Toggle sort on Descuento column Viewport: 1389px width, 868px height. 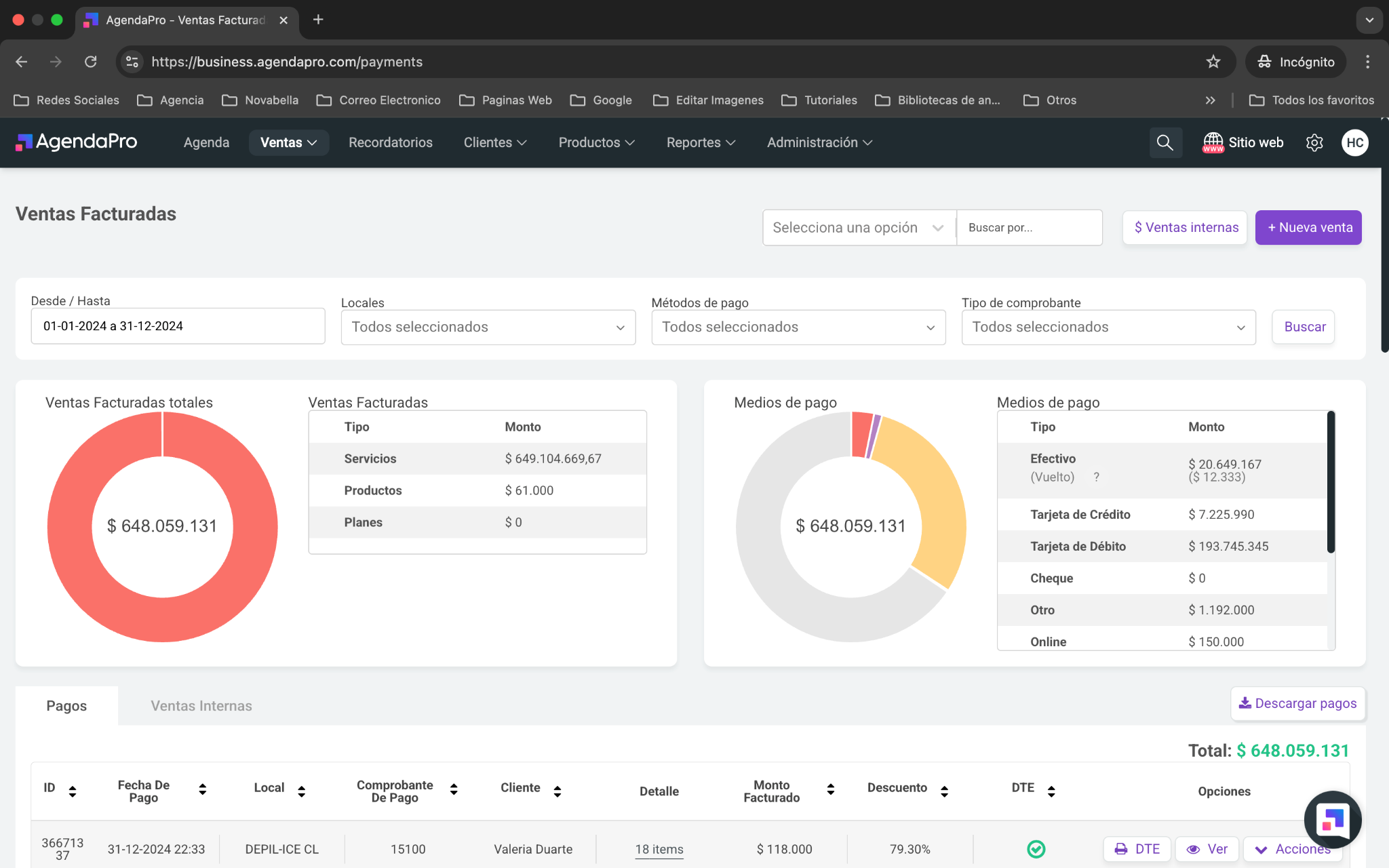pos(944,791)
